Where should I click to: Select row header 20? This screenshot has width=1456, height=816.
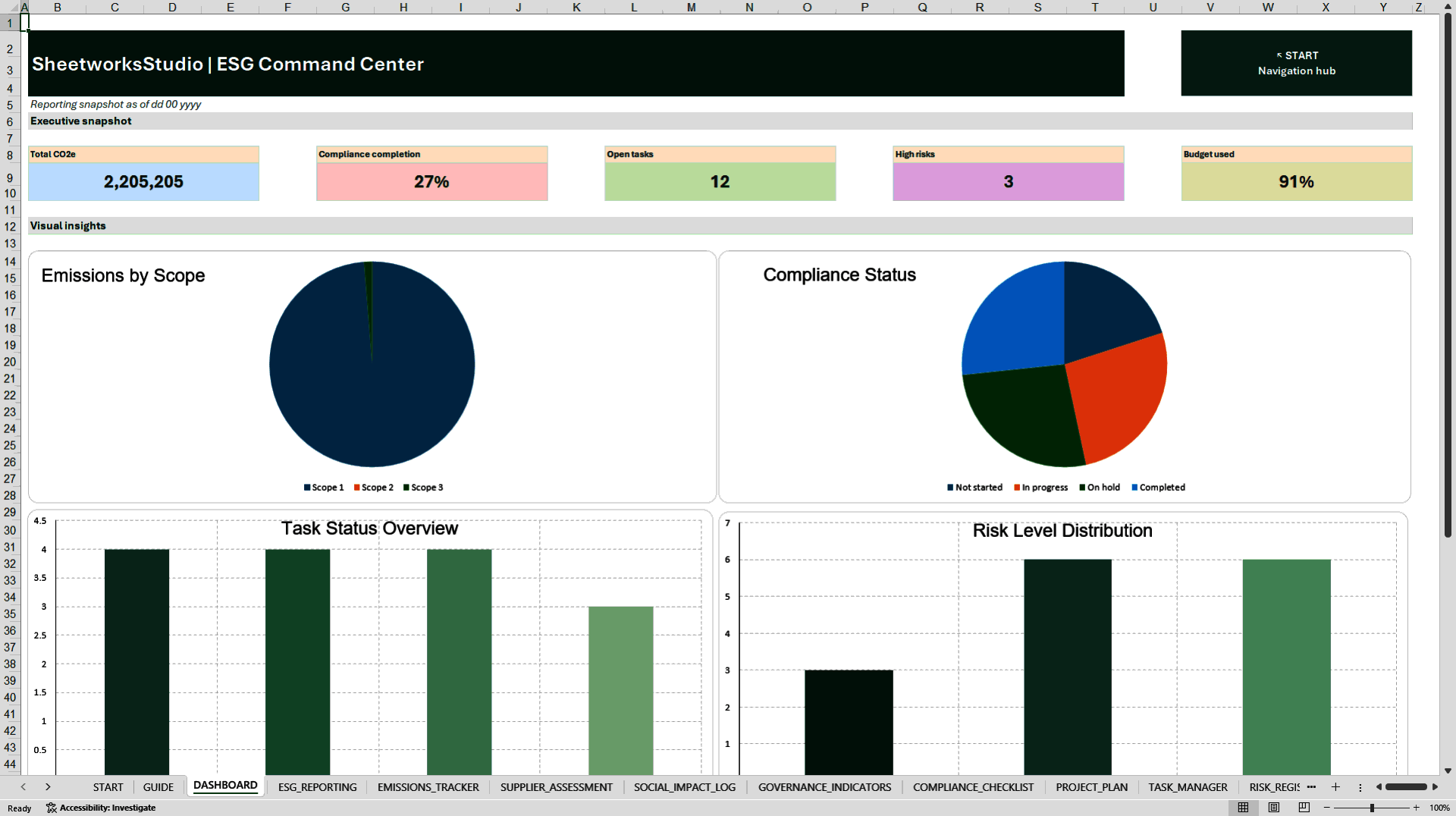pyautogui.click(x=10, y=362)
